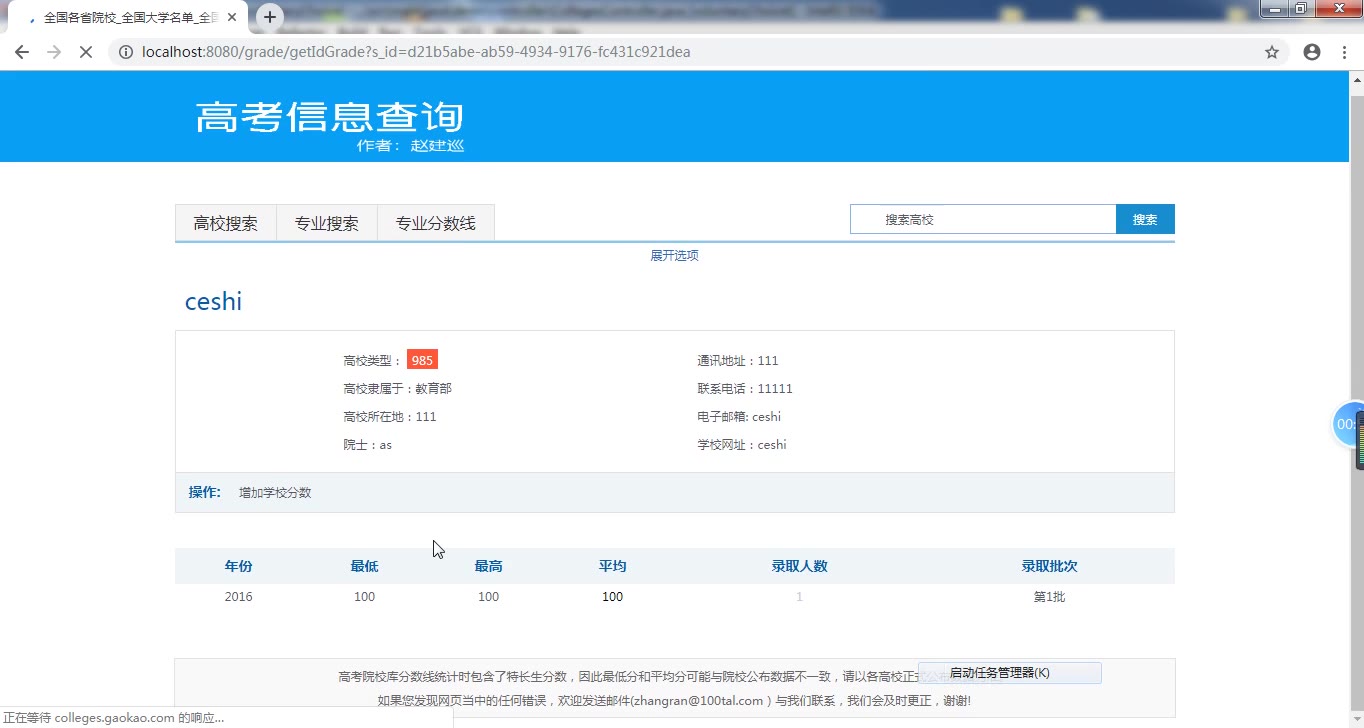1364x728 pixels.
Task: Click 高校隶属于：教育部 text
Action: pos(397,389)
